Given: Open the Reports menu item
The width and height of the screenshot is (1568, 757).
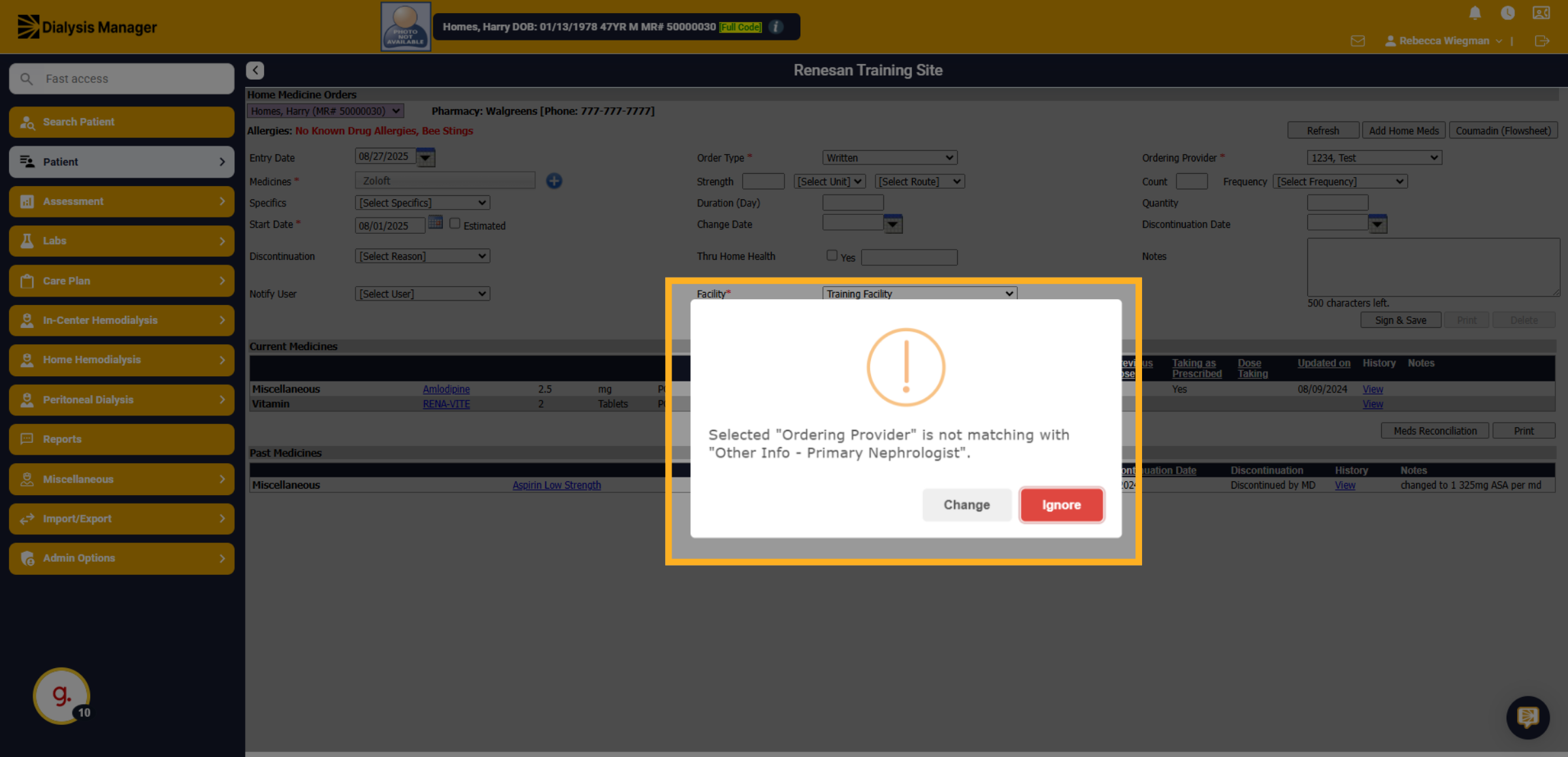Looking at the screenshot, I should 122,439.
